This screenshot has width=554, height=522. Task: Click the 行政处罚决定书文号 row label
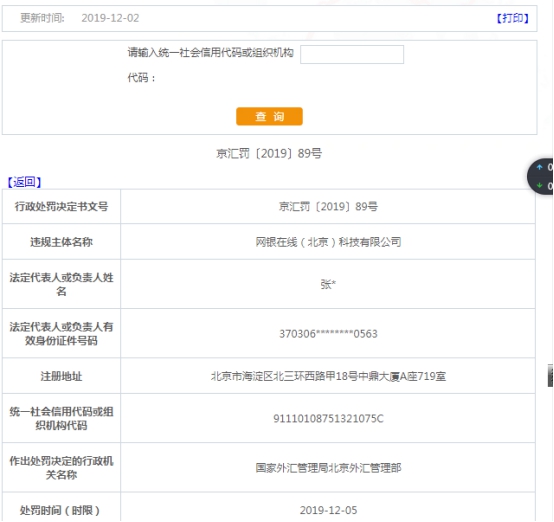click(x=61, y=206)
